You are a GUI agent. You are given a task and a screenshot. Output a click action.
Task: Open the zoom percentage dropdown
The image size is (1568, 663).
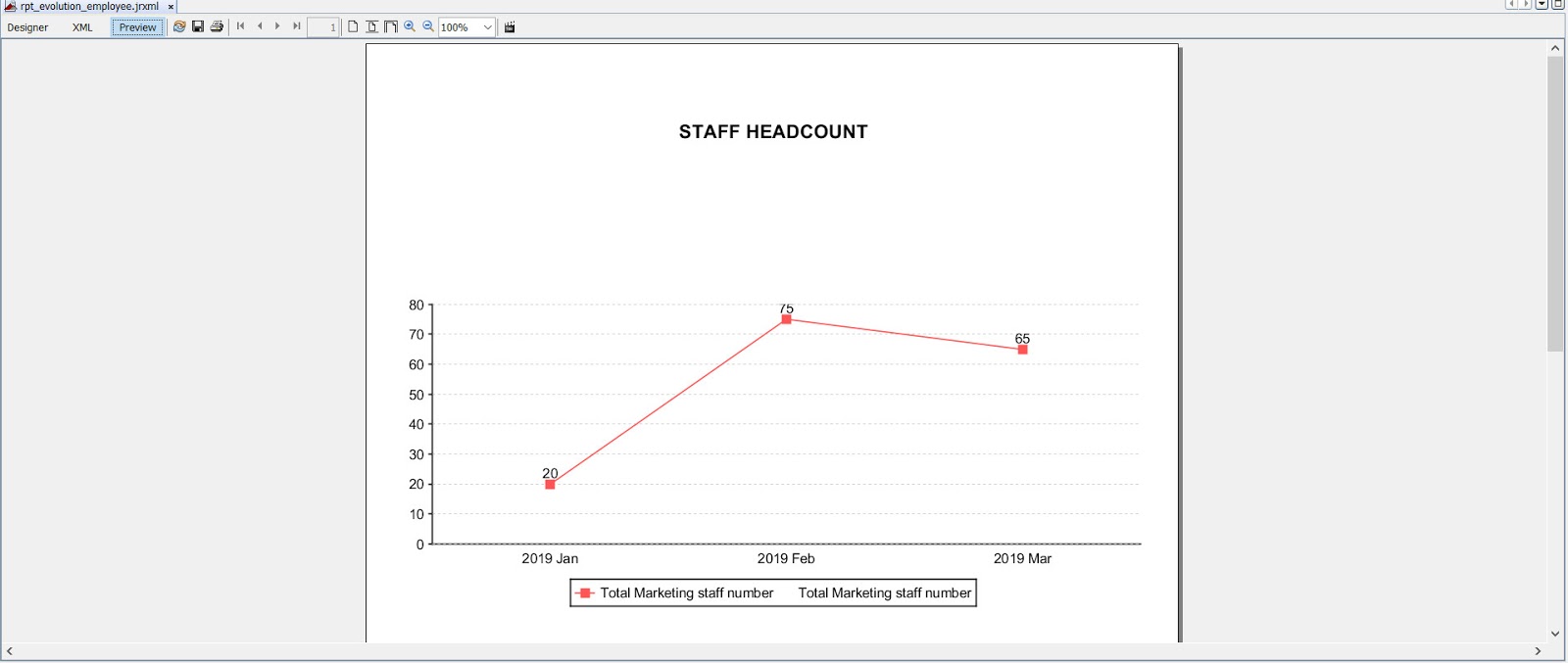(487, 27)
